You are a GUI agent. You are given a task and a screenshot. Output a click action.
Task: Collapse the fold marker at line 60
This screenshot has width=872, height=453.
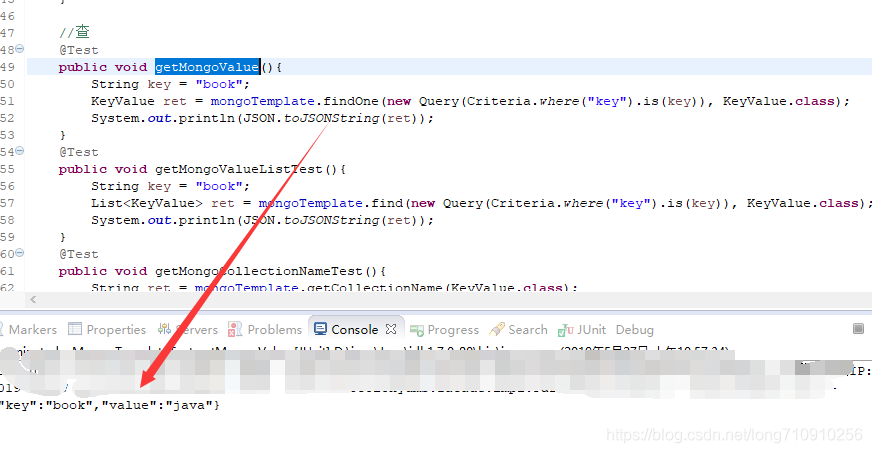coord(20,253)
